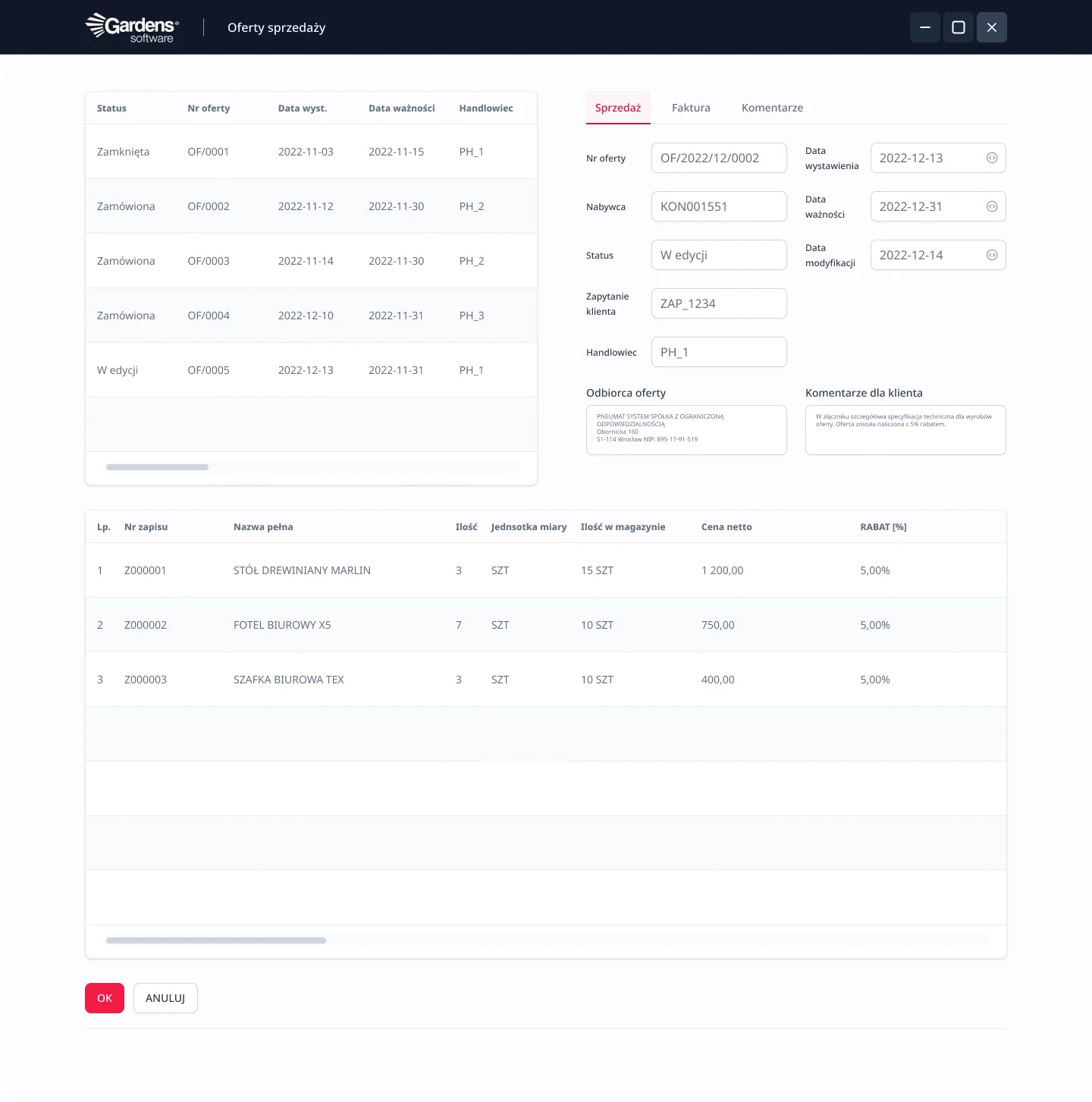Click the Komentarze dla klienta text box

(905, 430)
